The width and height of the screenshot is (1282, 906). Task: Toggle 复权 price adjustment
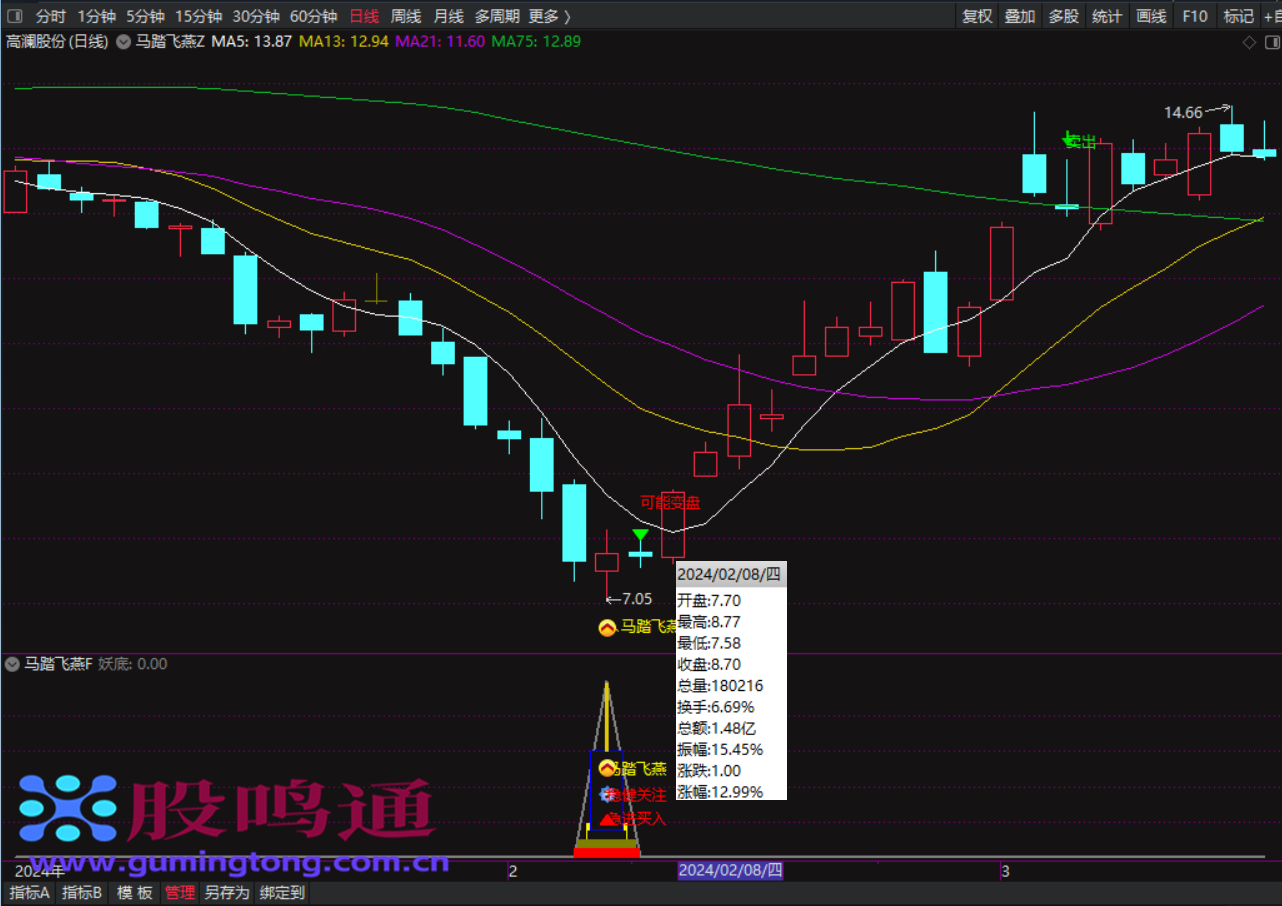[976, 16]
